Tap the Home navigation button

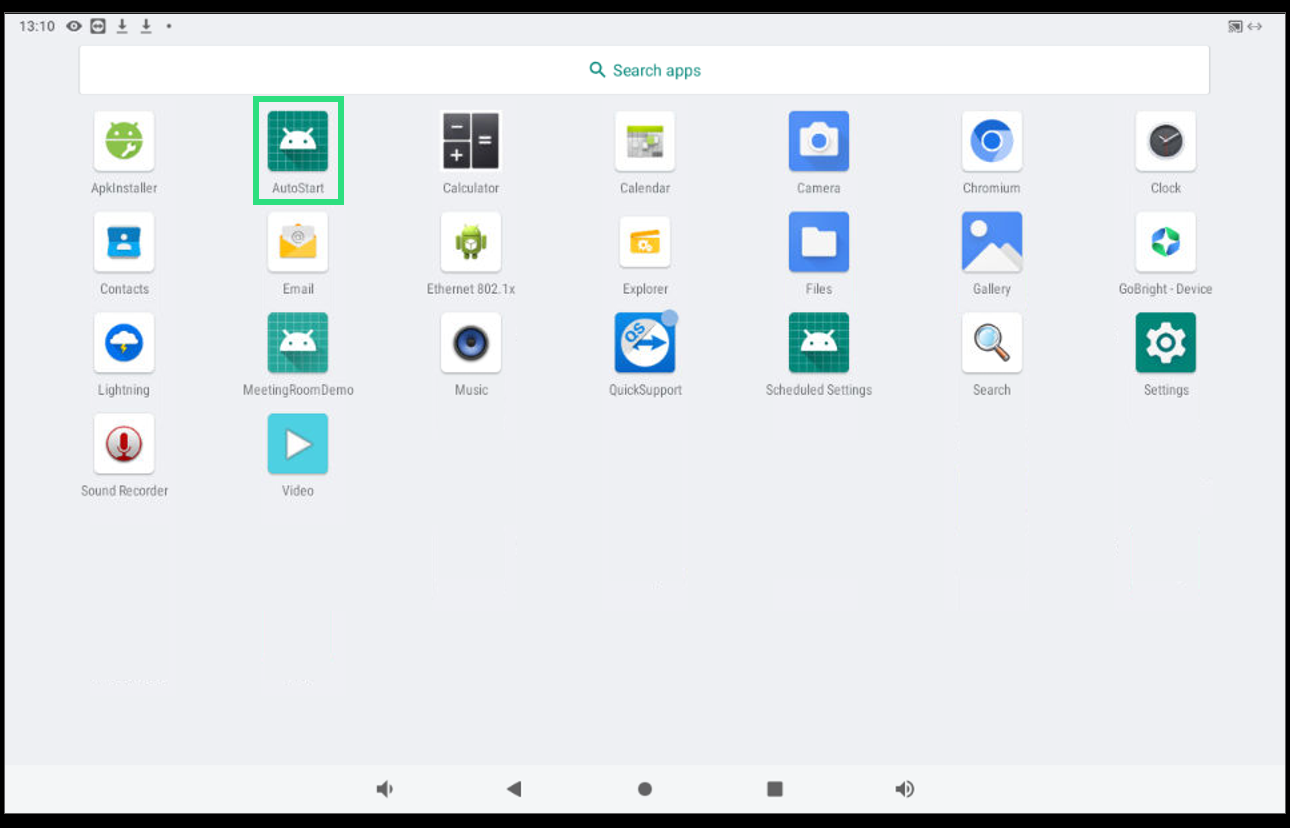coord(645,789)
